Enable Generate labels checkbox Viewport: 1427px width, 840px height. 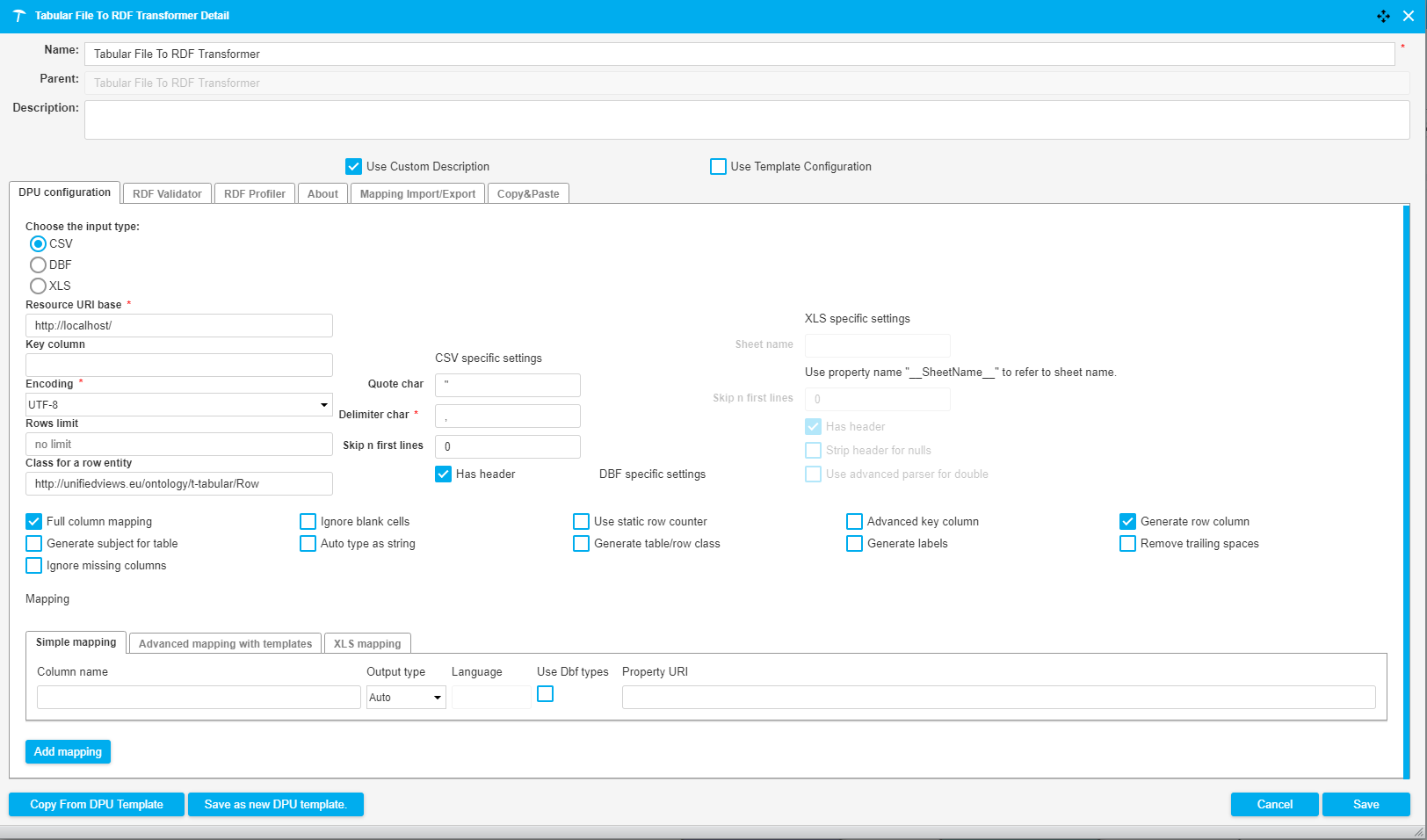(854, 543)
